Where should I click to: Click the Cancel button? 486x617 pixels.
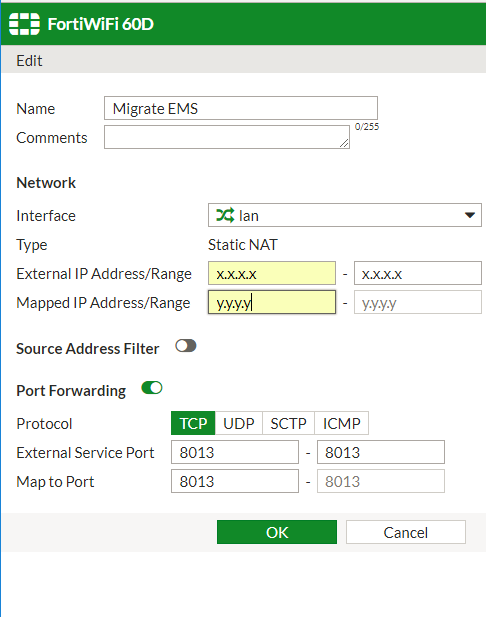[406, 532]
